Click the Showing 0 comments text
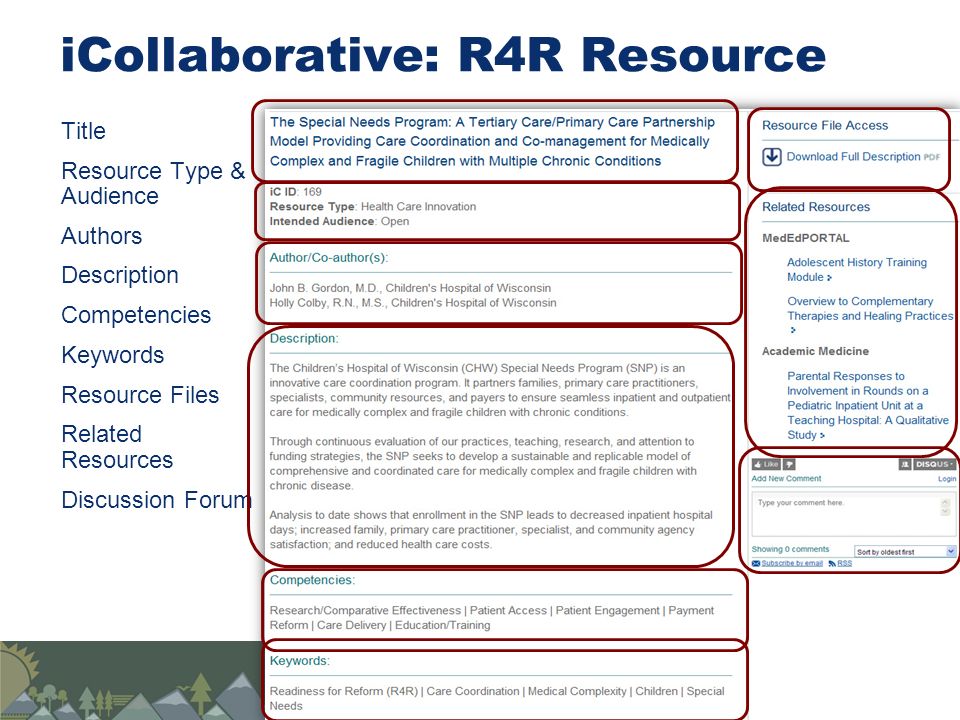 tap(790, 549)
